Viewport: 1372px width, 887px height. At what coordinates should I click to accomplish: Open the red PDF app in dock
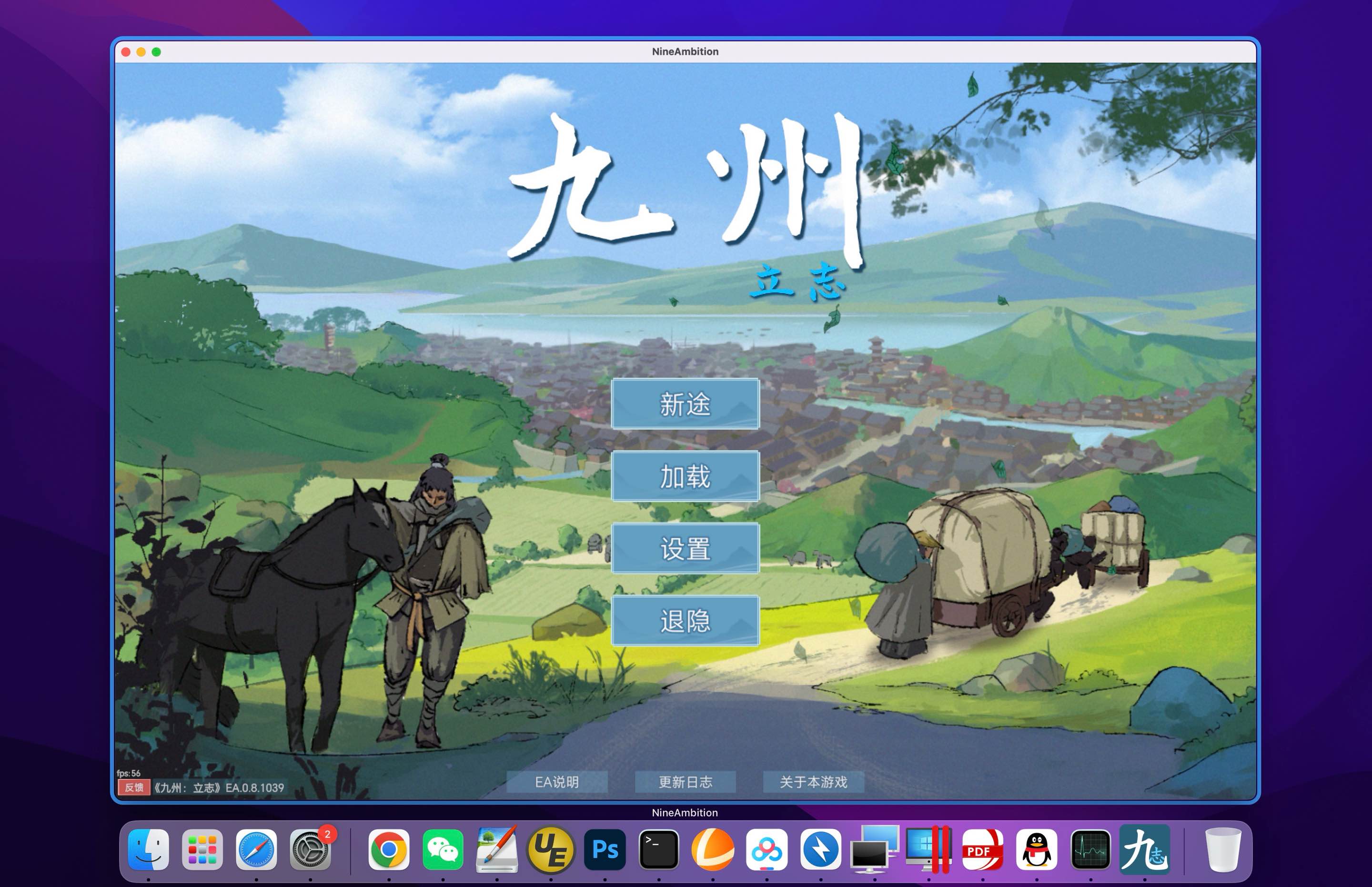pos(983,849)
